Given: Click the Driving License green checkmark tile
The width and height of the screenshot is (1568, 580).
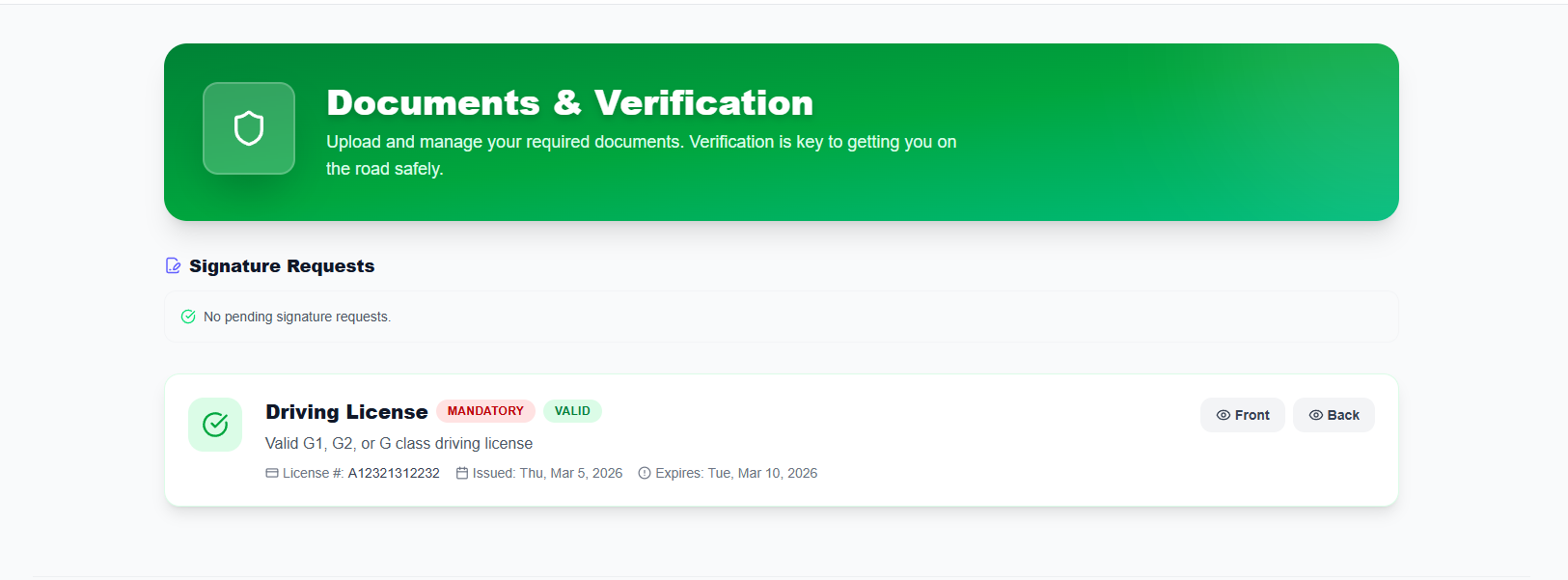Looking at the screenshot, I should click(x=215, y=425).
